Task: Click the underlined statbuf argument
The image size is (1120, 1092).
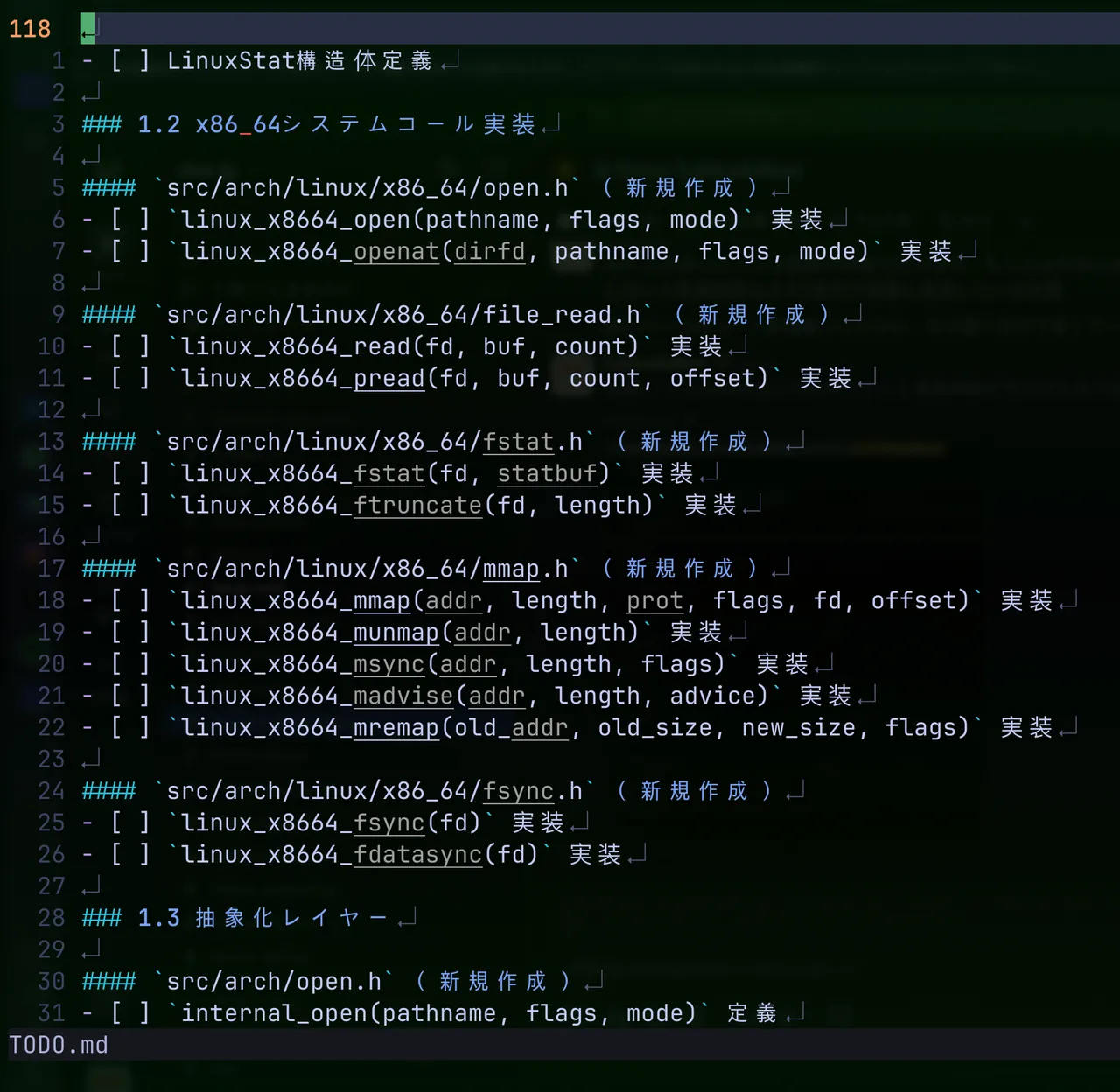Action: click(x=547, y=474)
